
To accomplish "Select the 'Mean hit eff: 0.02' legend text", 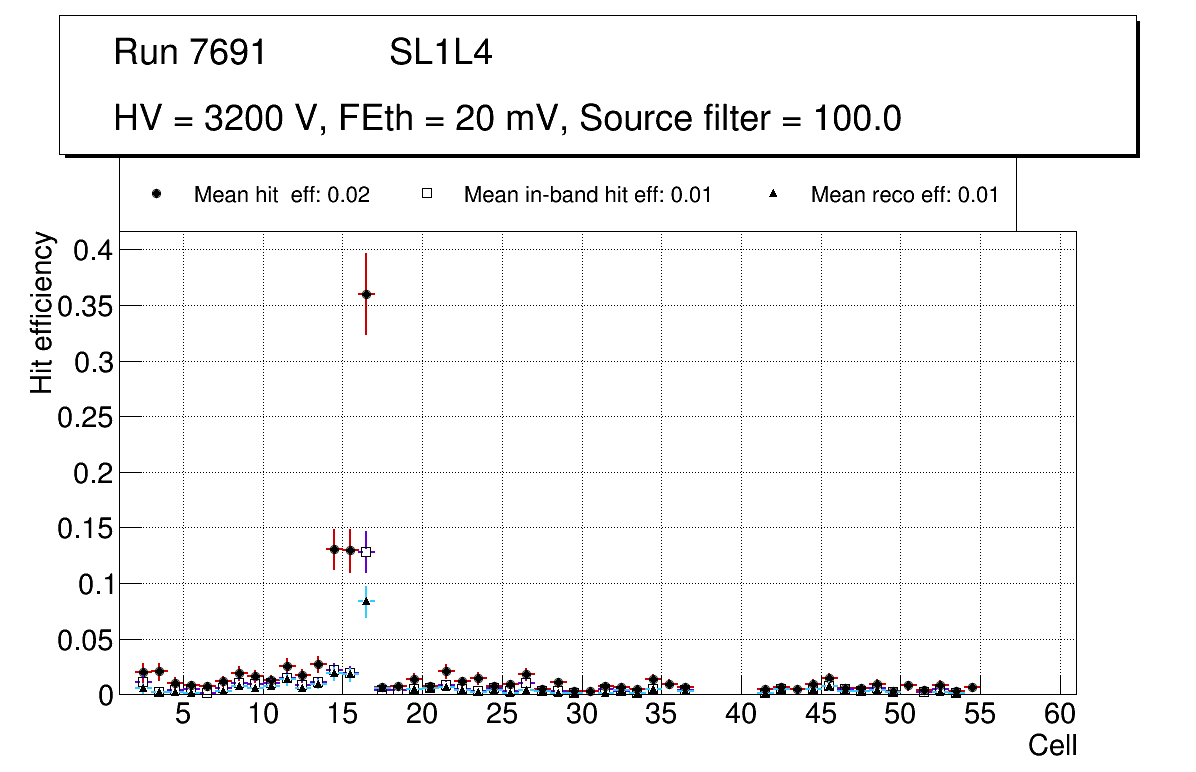I will click(x=282, y=195).
